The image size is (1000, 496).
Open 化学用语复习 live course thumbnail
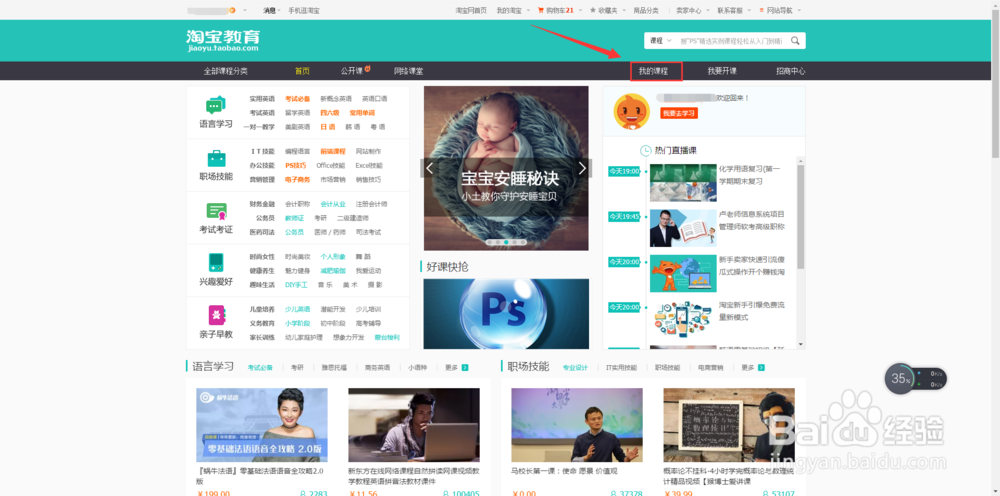click(683, 182)
